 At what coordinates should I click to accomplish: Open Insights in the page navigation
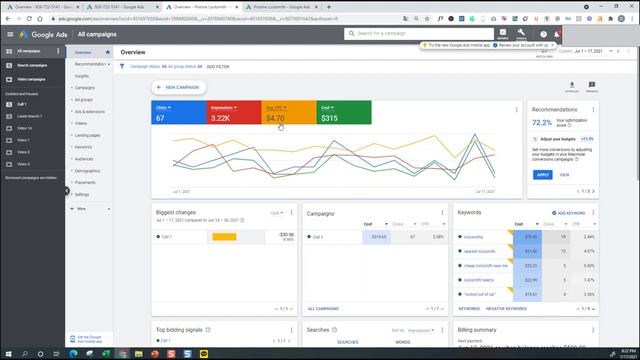tap(82, 76)
